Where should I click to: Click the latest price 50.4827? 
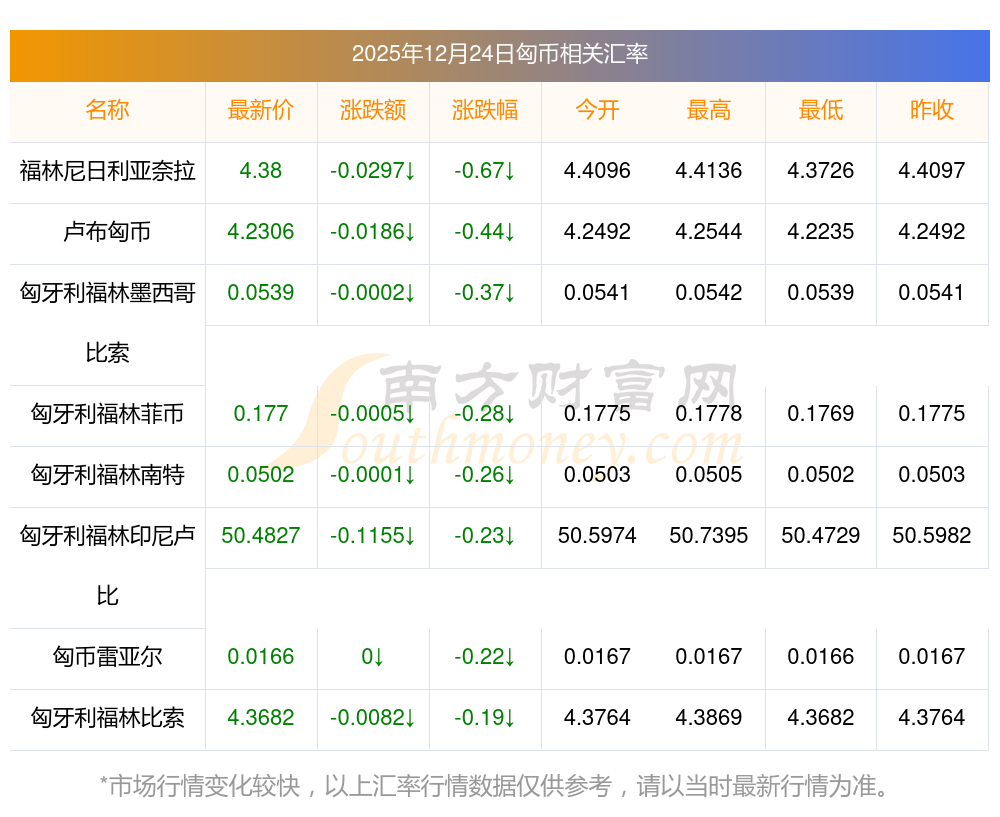(x=261, y=536)
